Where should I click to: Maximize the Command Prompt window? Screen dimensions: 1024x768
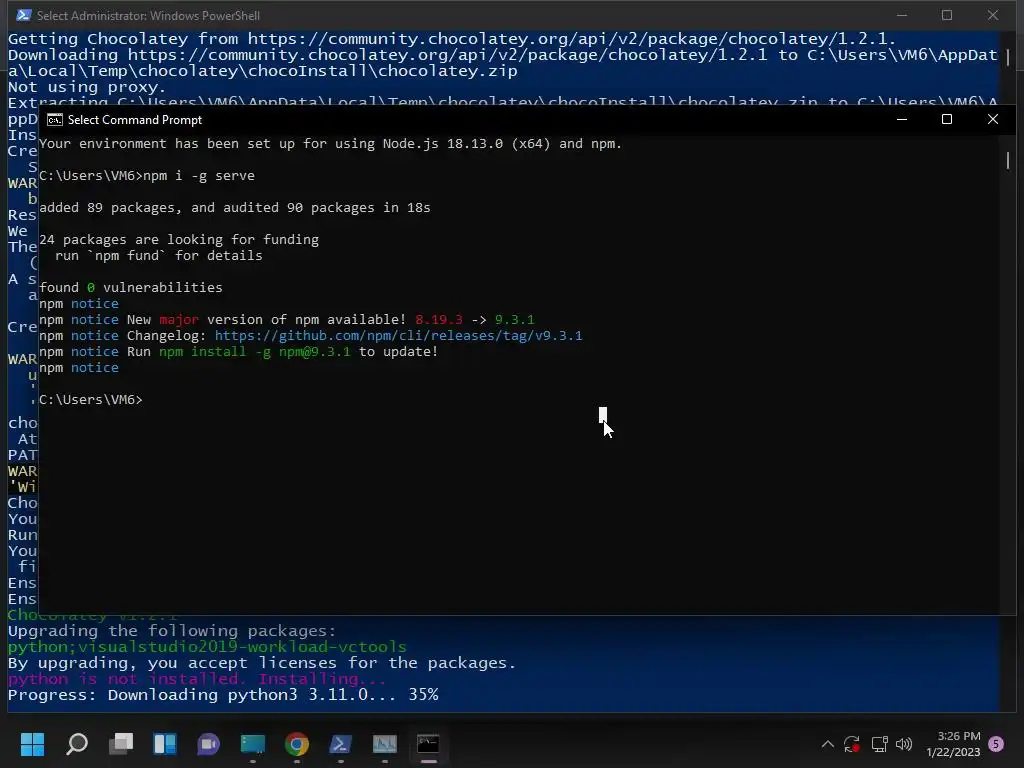click(947, 120)
